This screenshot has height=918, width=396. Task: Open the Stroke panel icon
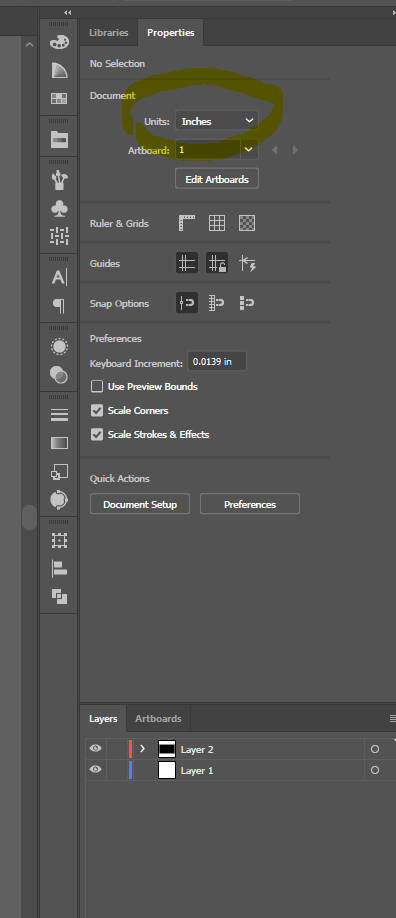[x=59, y=415]
